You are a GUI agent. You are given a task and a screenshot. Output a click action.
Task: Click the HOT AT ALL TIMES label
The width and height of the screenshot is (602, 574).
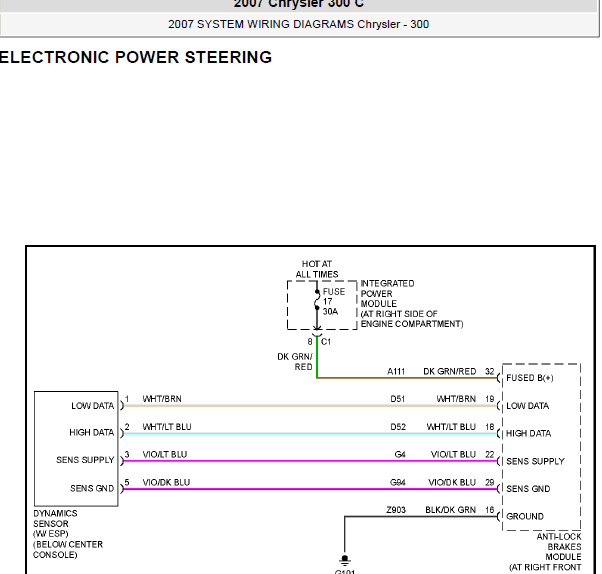(317, 269)
